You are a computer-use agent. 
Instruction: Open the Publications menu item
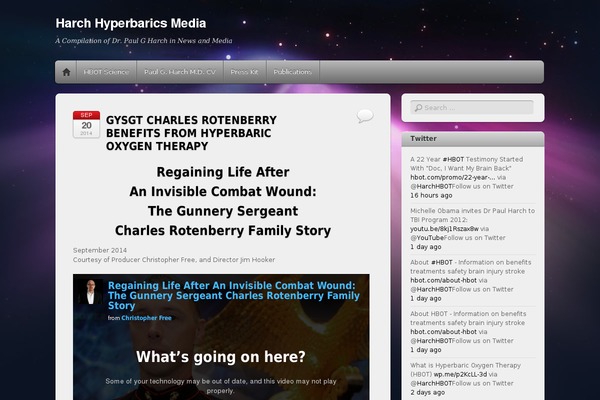[293, 72]
